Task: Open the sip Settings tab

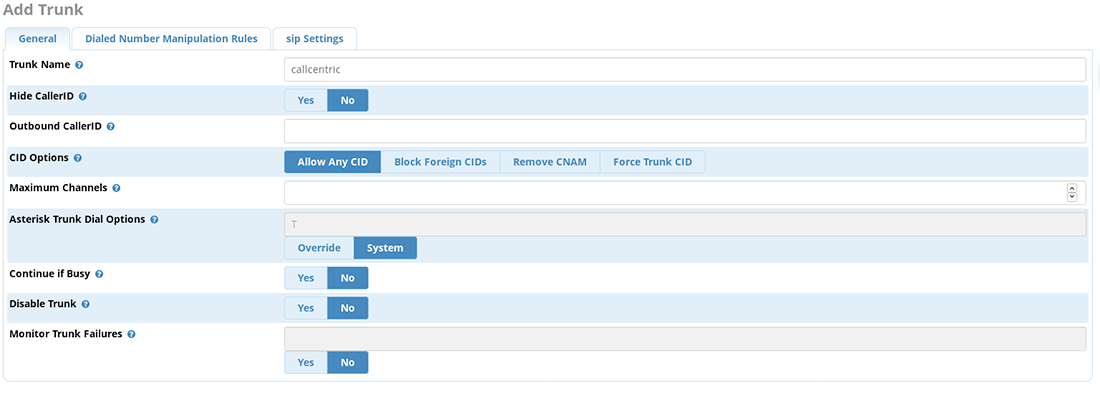Action: coord(315,39)
